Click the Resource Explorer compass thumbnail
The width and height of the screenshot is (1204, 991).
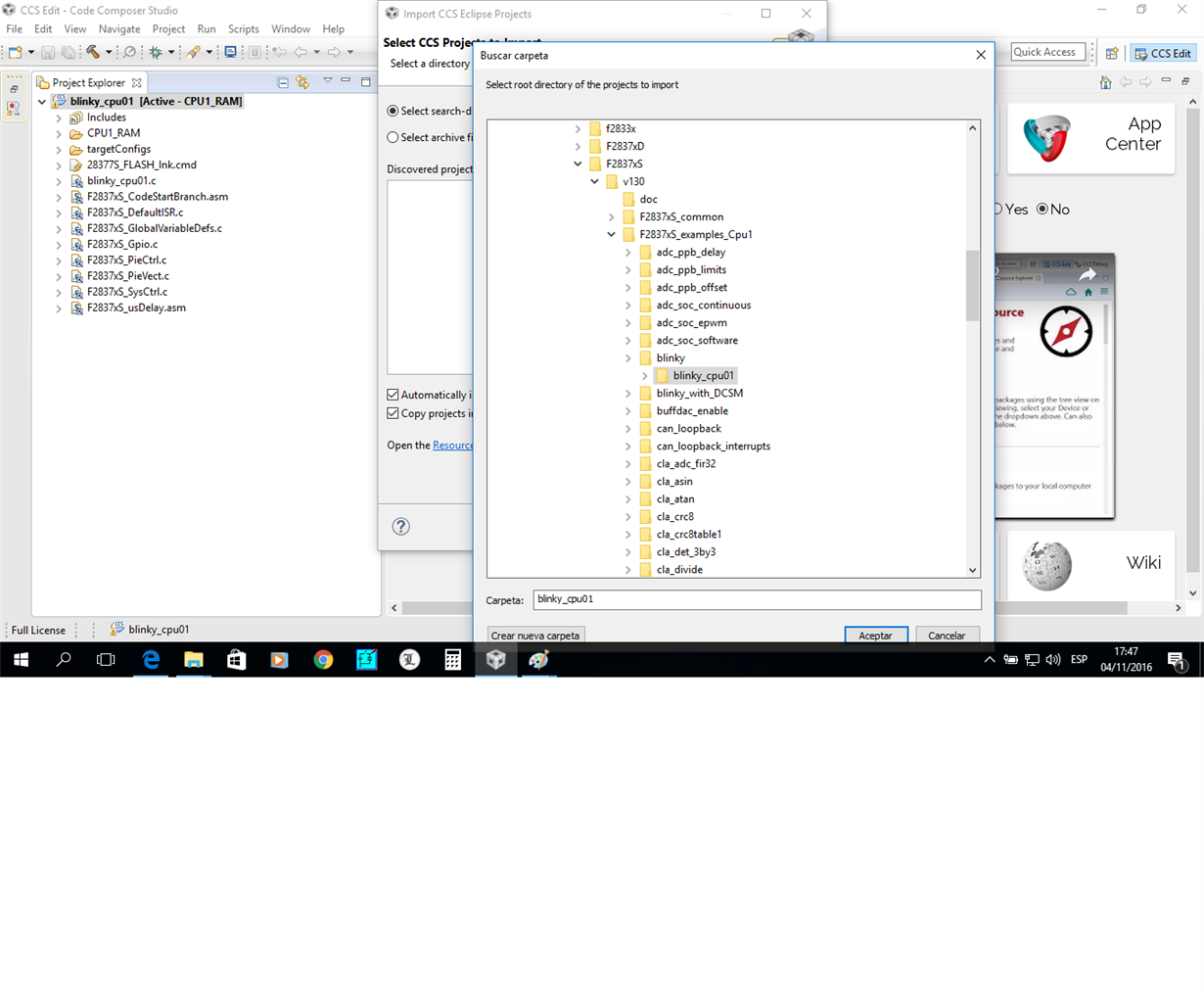click(1066, 332)
